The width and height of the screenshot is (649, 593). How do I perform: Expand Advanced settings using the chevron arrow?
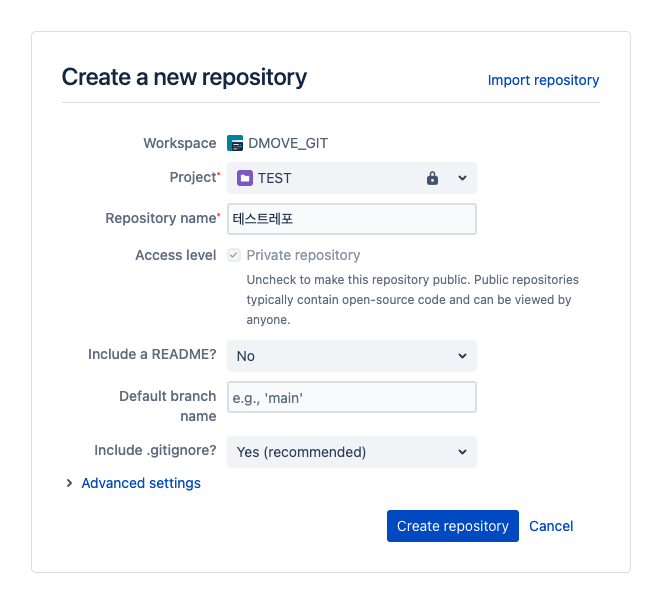[69, 483]
